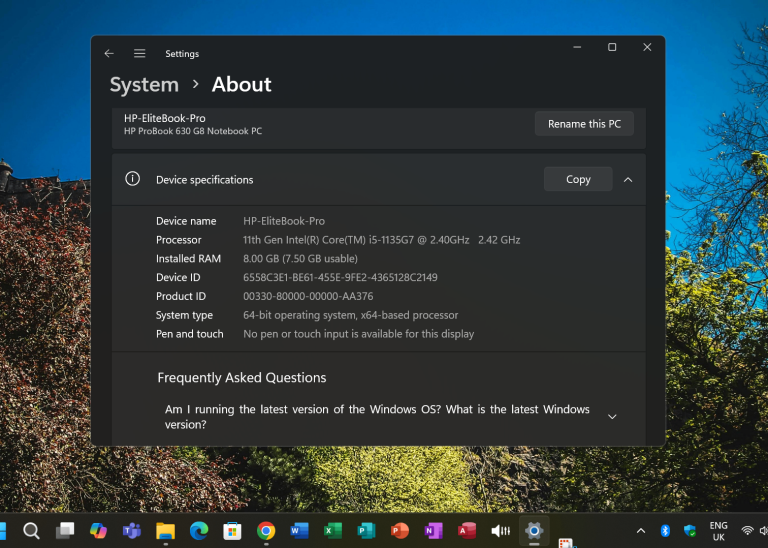Expand the latest Windows version FAQ question

pyautogui.click(x=612, y=416)
